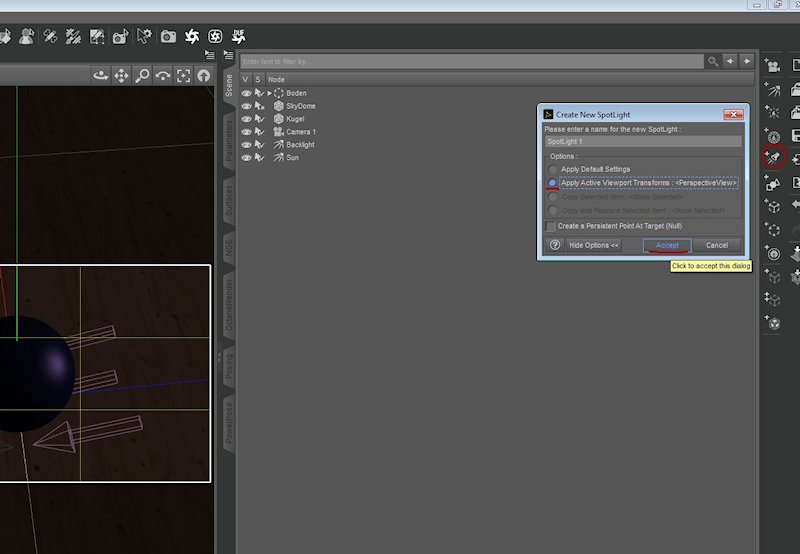Open the Parameters side tab
800x554 pixels.
coord(229,140)
